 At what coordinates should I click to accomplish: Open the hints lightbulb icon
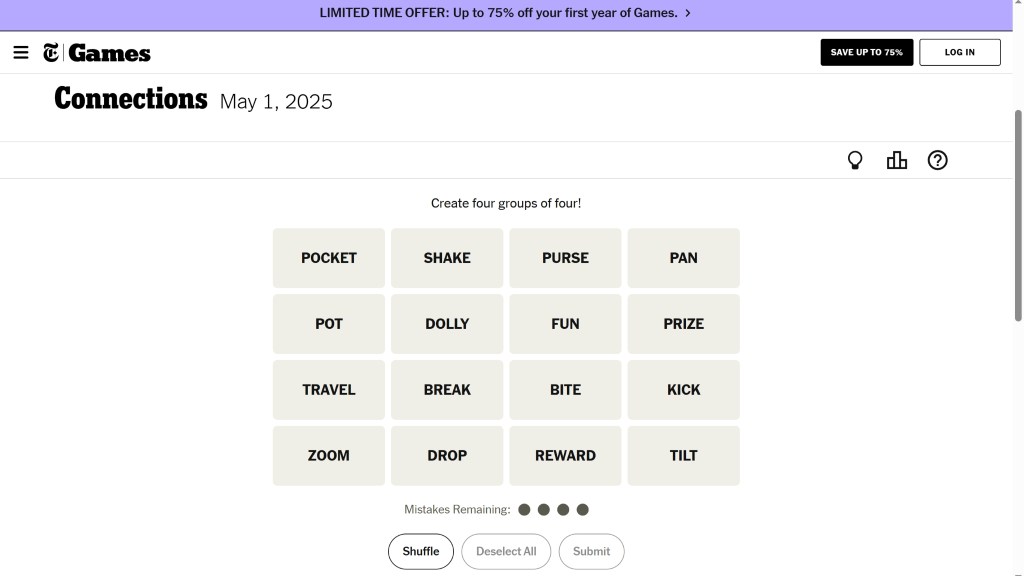(x=855, y=160)
